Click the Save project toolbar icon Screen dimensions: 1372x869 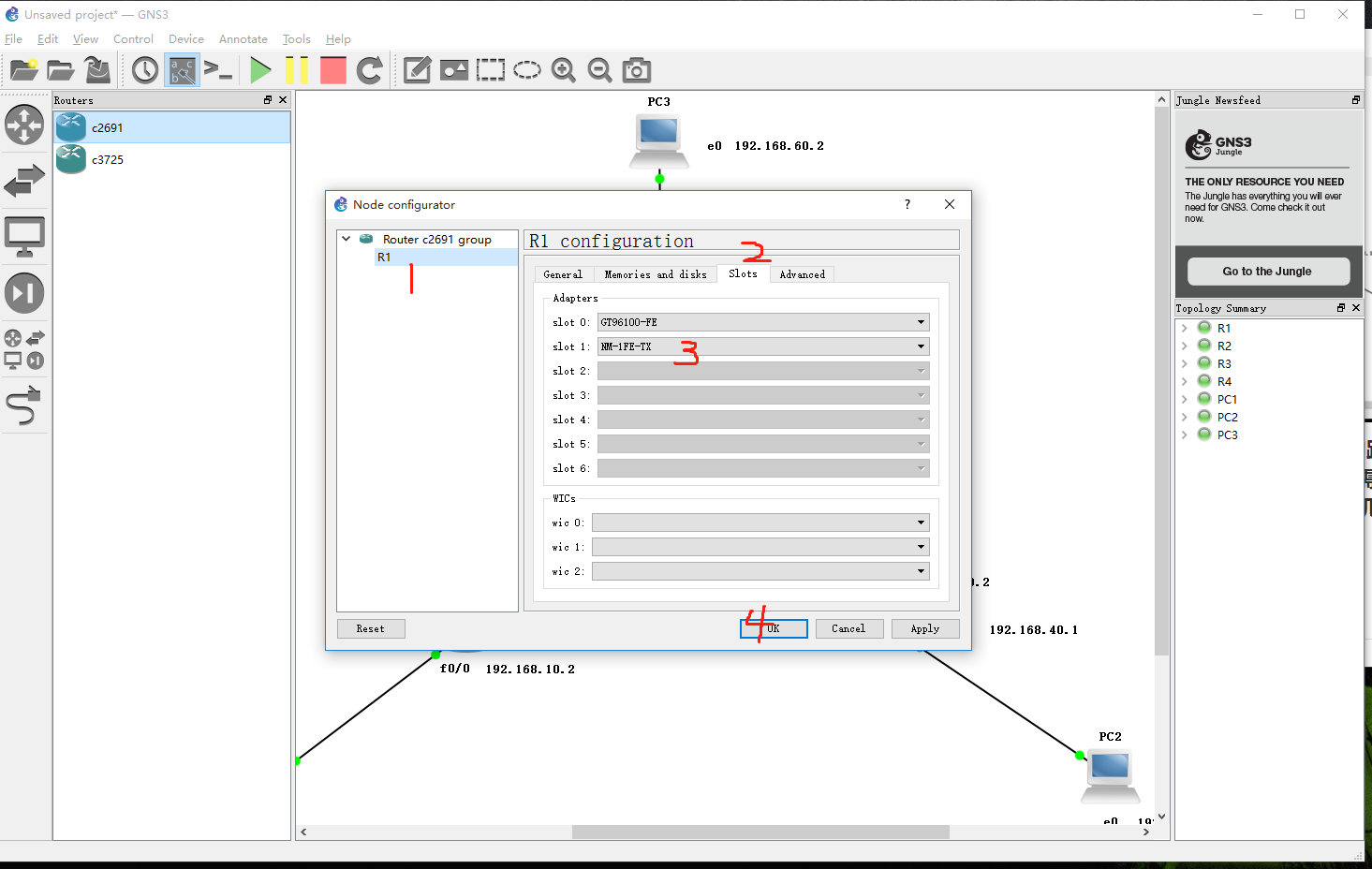97,70
